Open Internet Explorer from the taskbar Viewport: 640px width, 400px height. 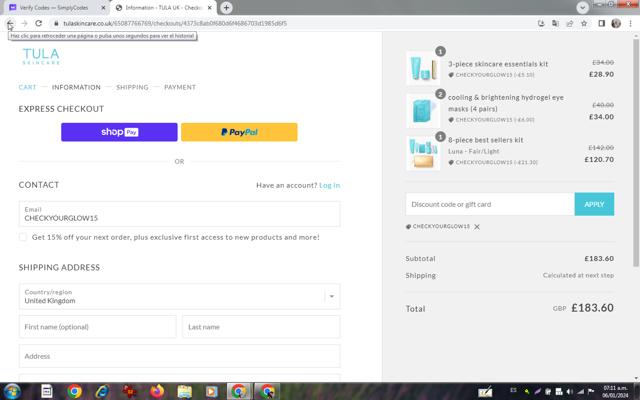tap(102, 391)
